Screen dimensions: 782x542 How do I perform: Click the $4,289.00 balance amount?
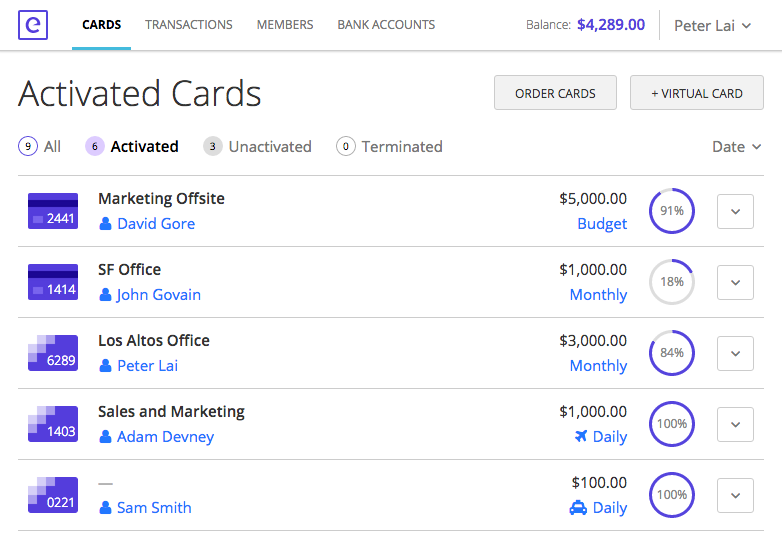[x=611, y=24]
